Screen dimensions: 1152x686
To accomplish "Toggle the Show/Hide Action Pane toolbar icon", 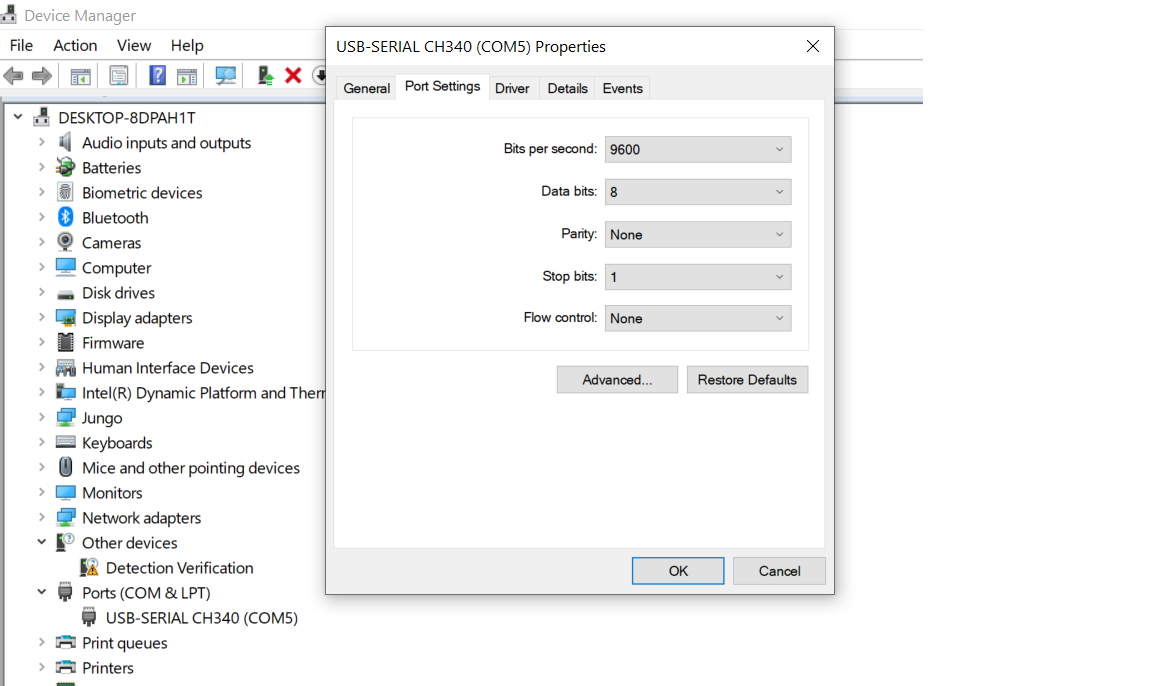I will (187, 76).
